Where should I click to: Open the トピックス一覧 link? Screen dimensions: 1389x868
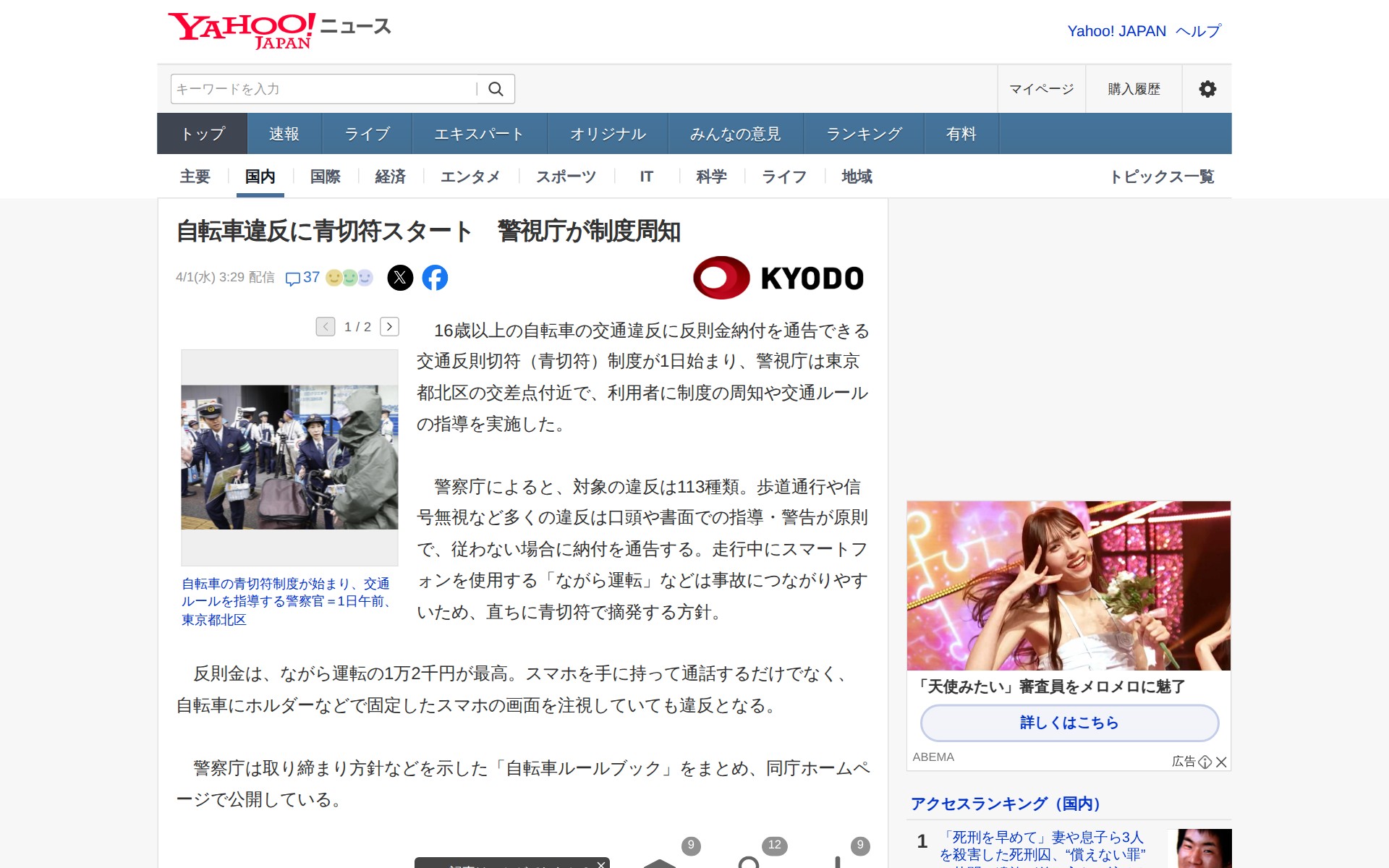pyautogui.click(x=1162, y=176)
